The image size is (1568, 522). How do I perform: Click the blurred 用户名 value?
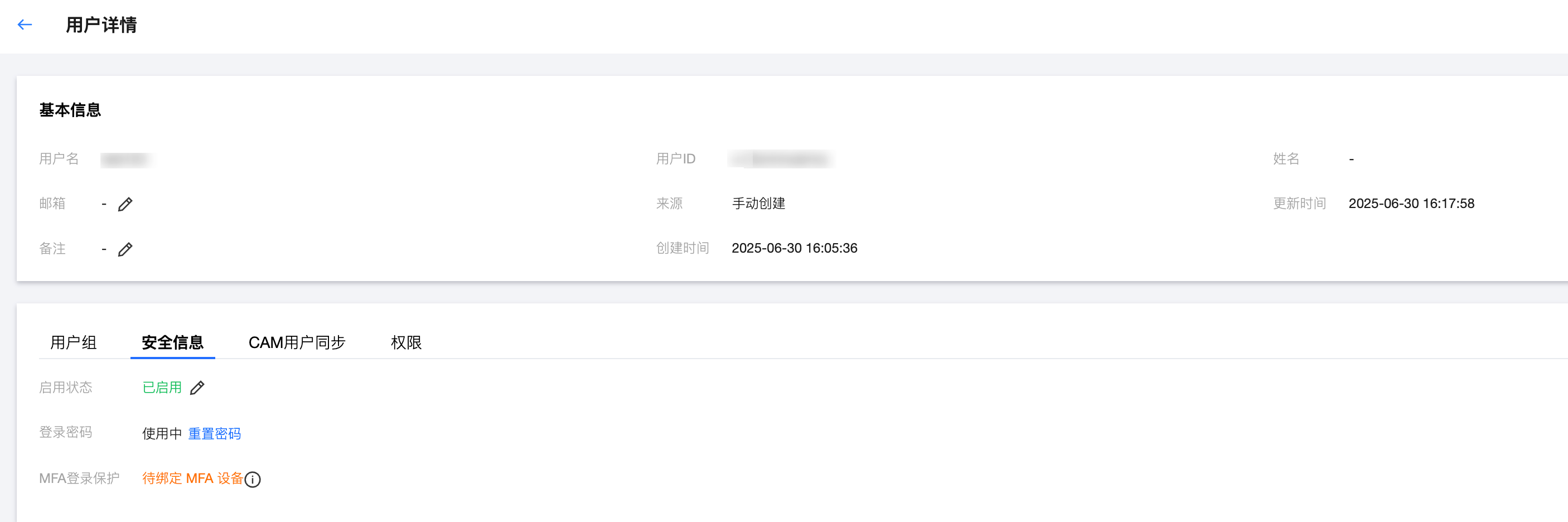[x=127, y=159]
